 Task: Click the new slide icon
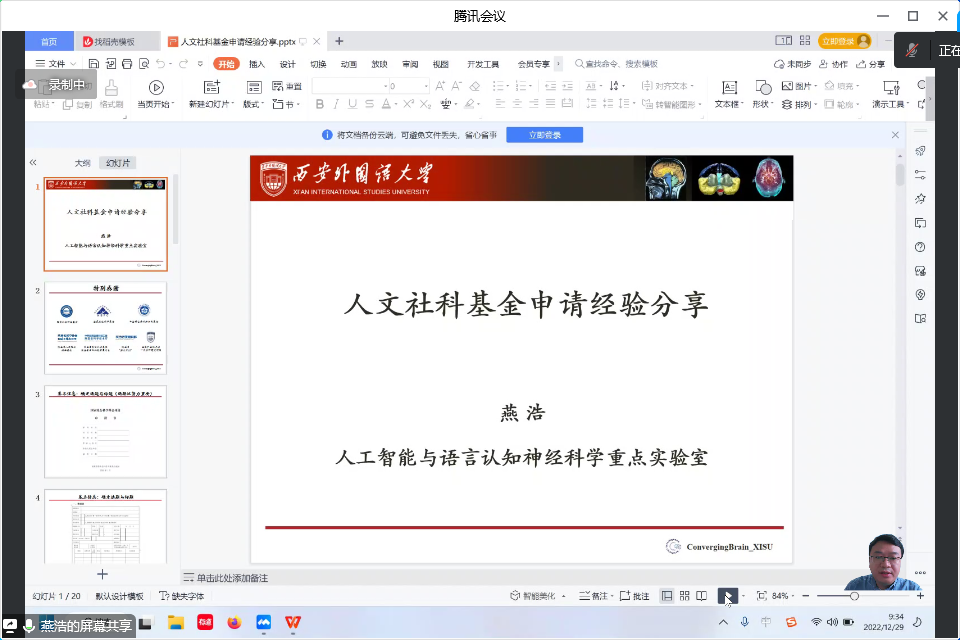[211, 88]
